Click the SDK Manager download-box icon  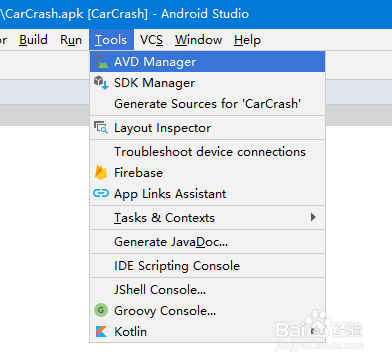tap(101, 83)
